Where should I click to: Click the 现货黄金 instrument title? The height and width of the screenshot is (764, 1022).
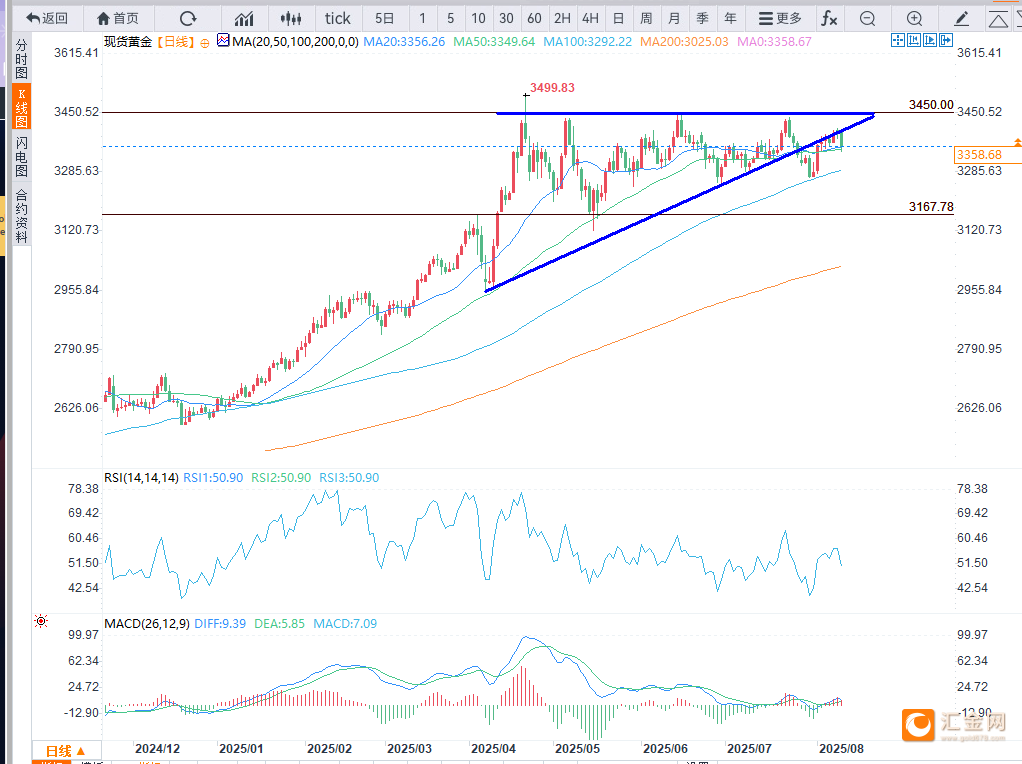click(128, 42)
